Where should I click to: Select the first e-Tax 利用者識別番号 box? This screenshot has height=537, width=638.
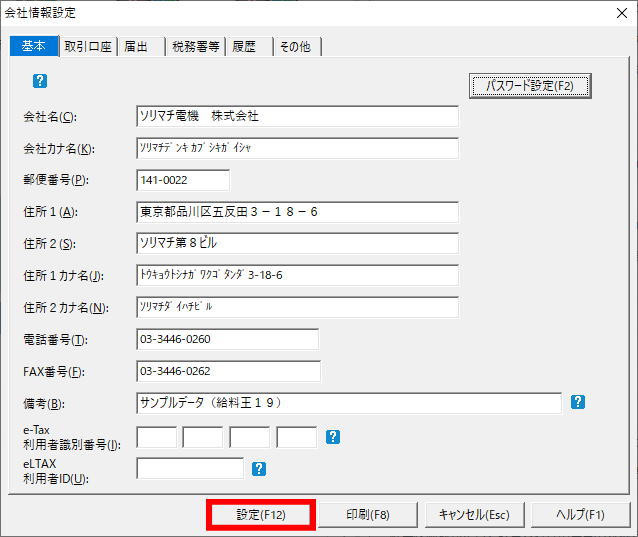point(156,437)
